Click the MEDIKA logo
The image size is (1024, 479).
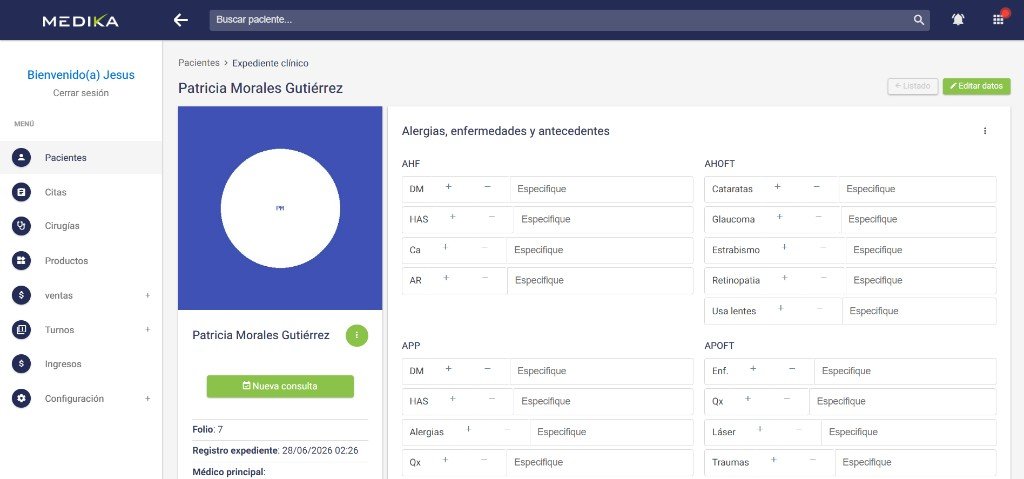point(80,21)
